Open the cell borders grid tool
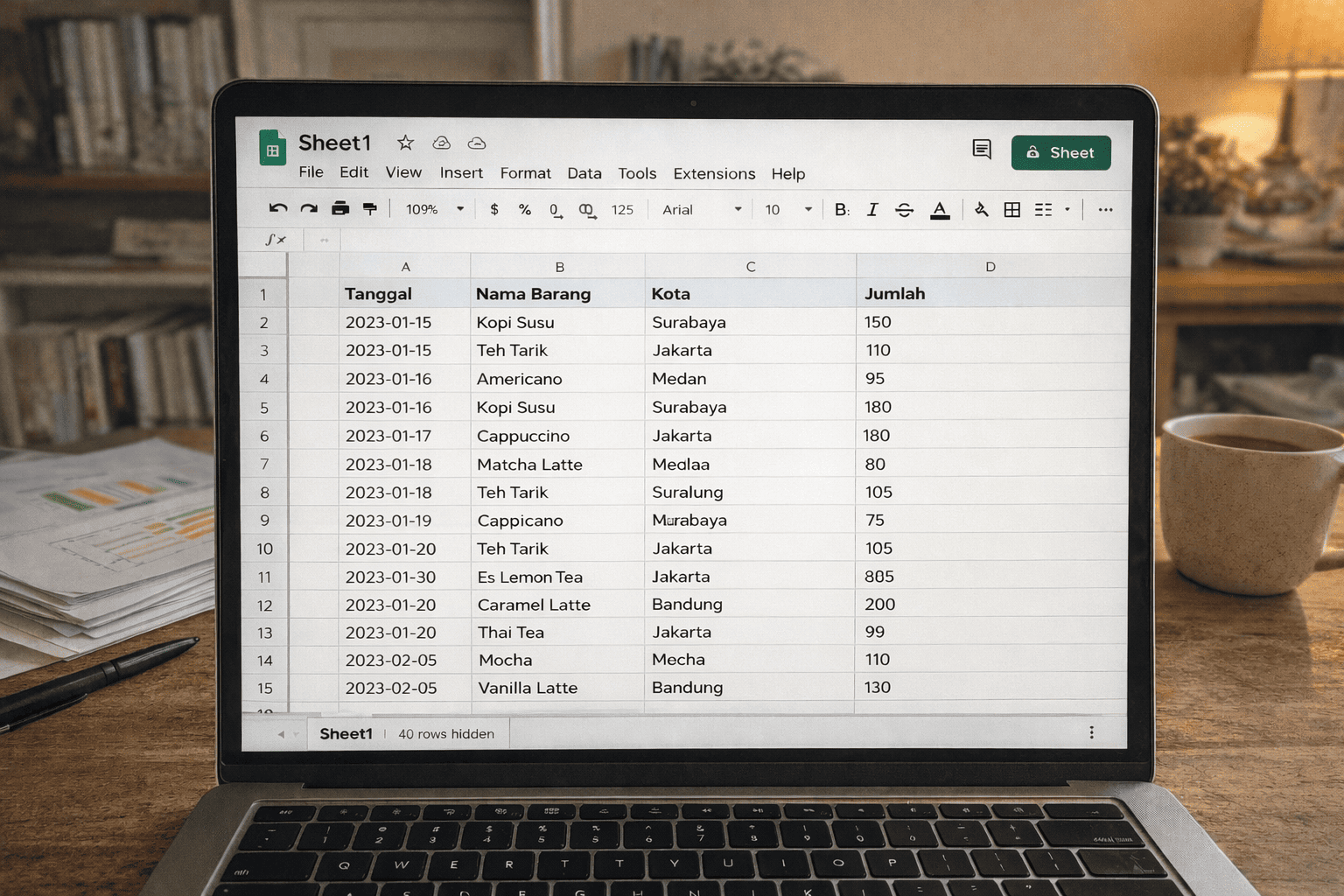Screen dimensions: 1344x896 point(1012,210)
